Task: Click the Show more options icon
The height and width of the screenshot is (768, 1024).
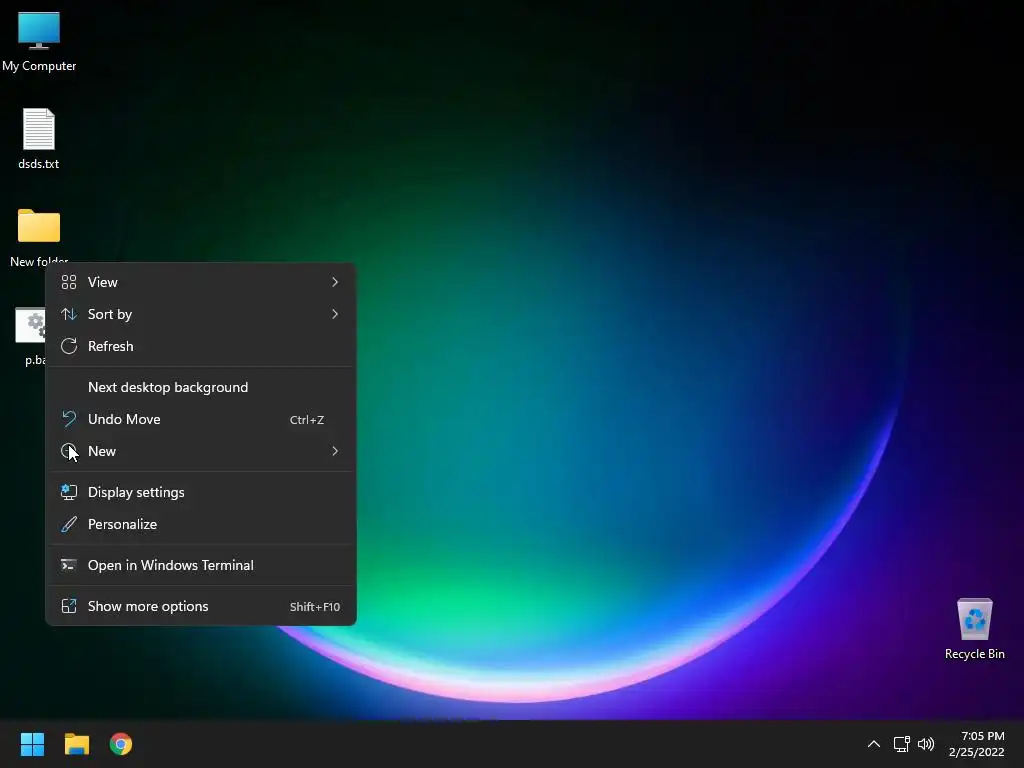Action: (x=69, y=607)
